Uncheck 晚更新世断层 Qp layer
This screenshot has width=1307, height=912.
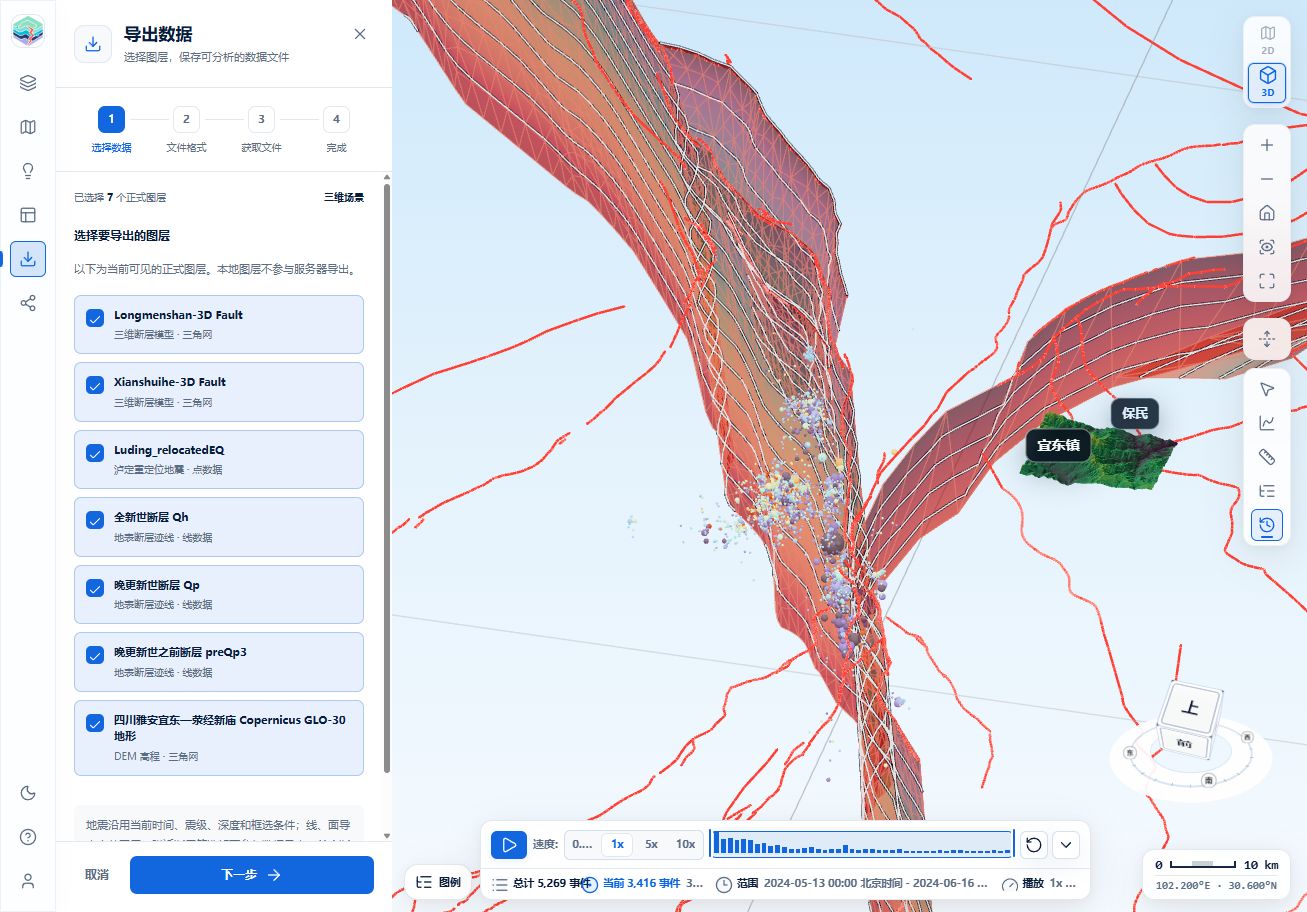pos(95,588)
